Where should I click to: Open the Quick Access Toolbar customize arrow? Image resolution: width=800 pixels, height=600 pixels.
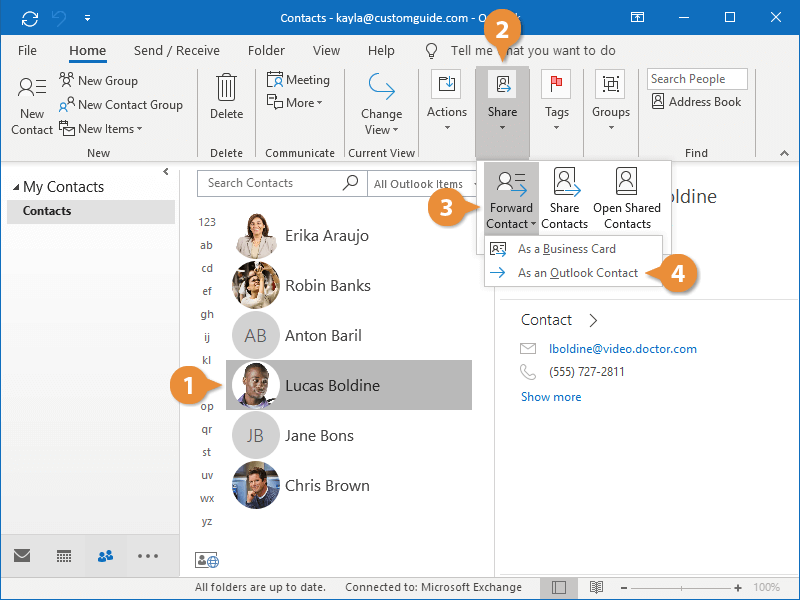coord(87,18)
